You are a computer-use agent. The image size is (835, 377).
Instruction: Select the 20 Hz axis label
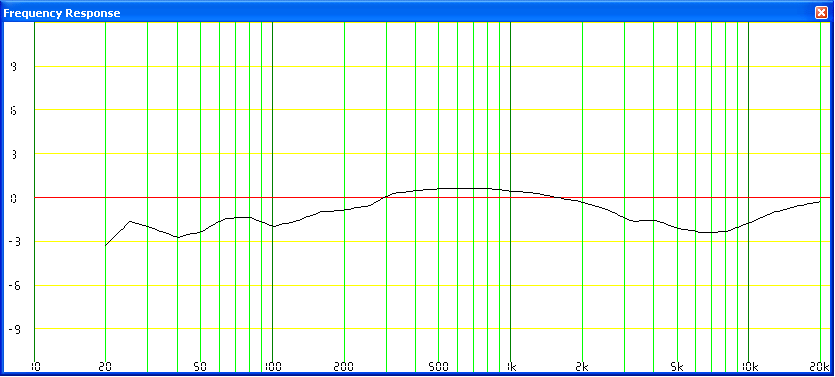[105, 366]
